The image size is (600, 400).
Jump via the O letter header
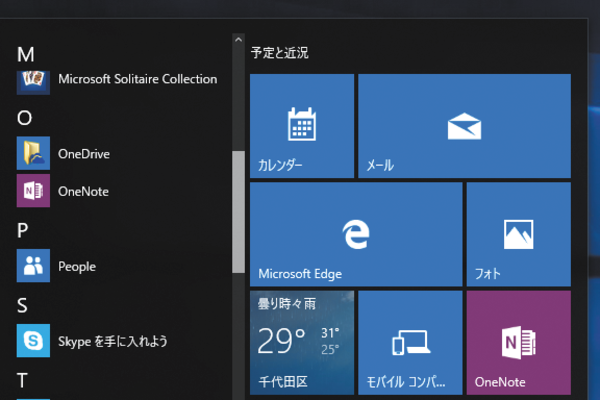(x=24, y=118)
